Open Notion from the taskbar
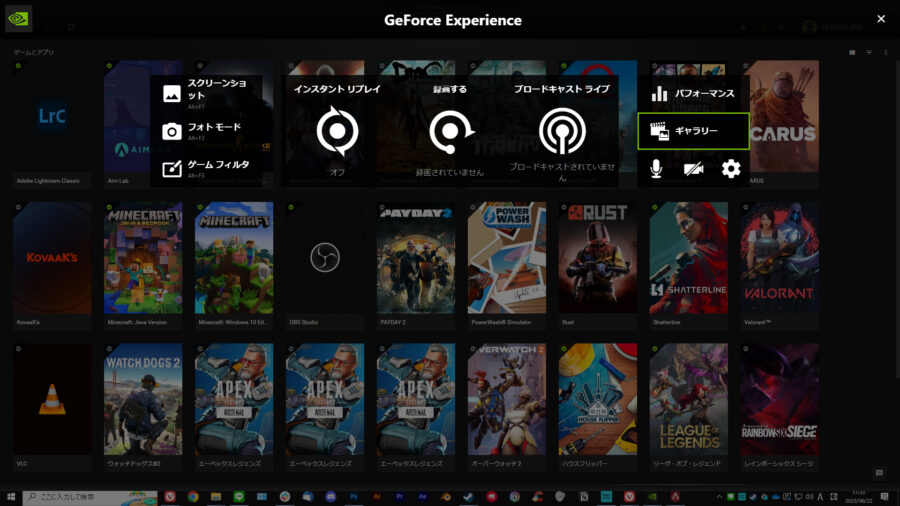This screenshot has height=506, width=900. point(584,497)
